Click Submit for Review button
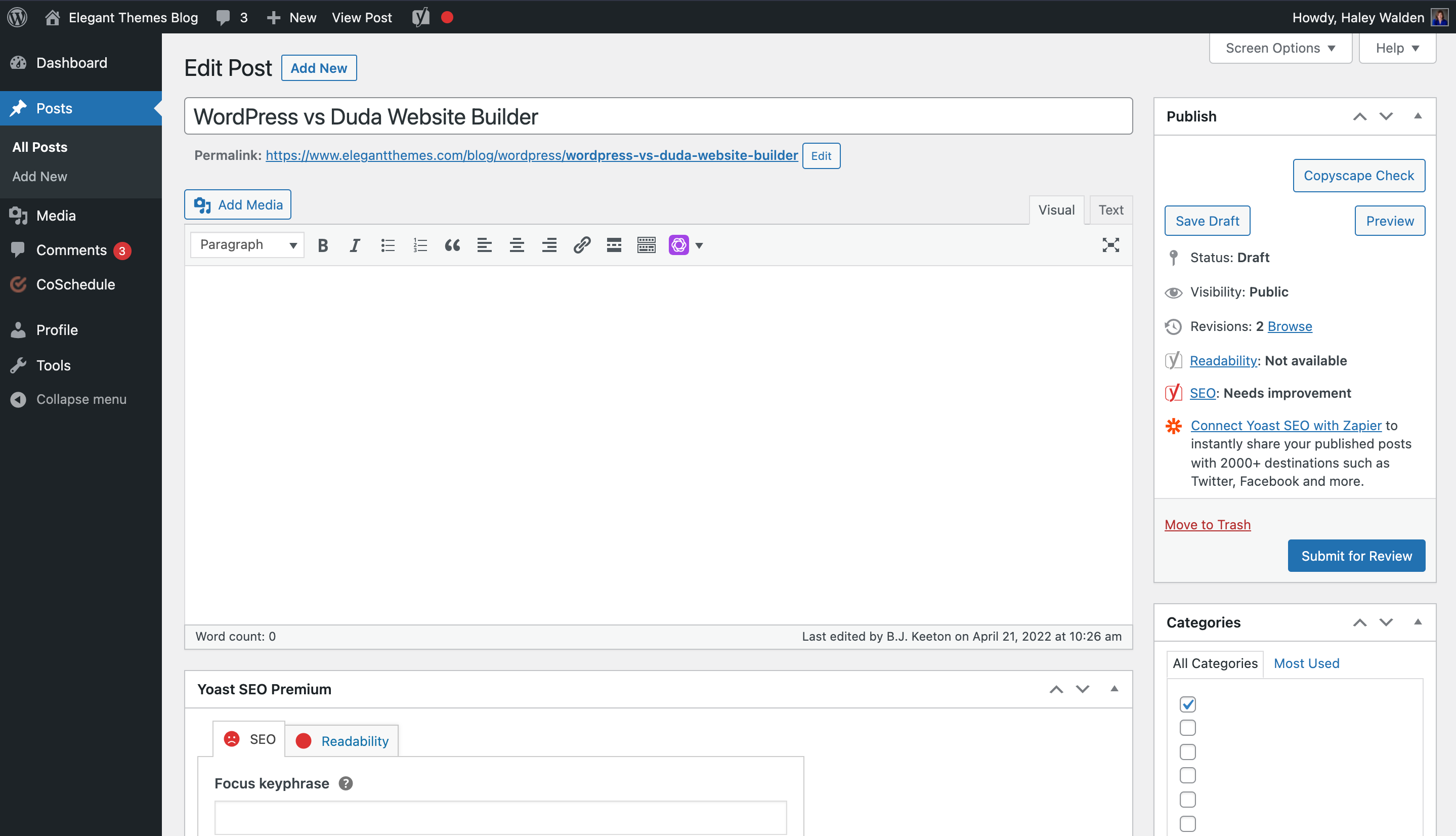The image size is (1456, 836). pos(1356,555)
